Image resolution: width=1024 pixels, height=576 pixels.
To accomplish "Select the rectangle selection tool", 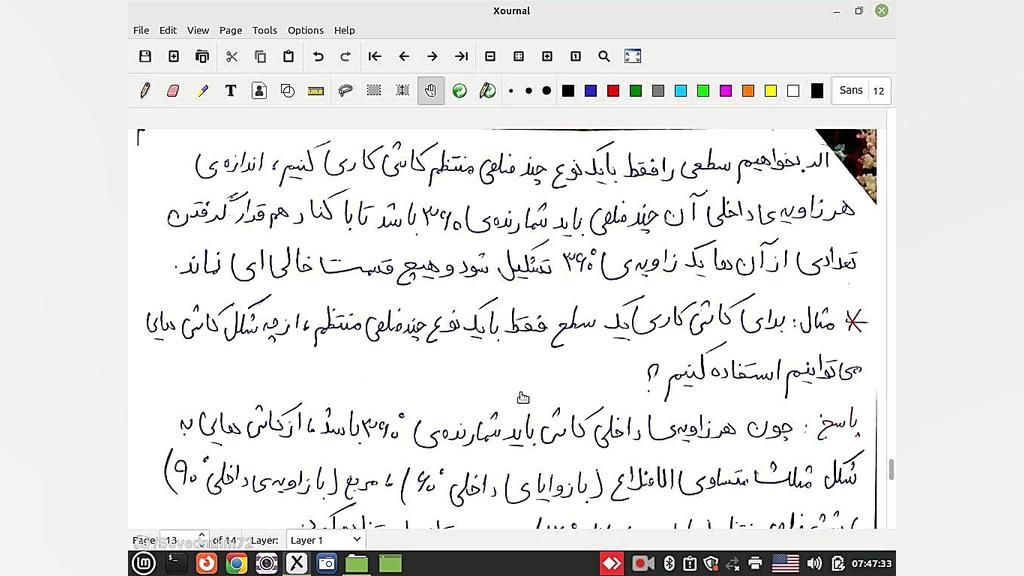I will [374, 91].
